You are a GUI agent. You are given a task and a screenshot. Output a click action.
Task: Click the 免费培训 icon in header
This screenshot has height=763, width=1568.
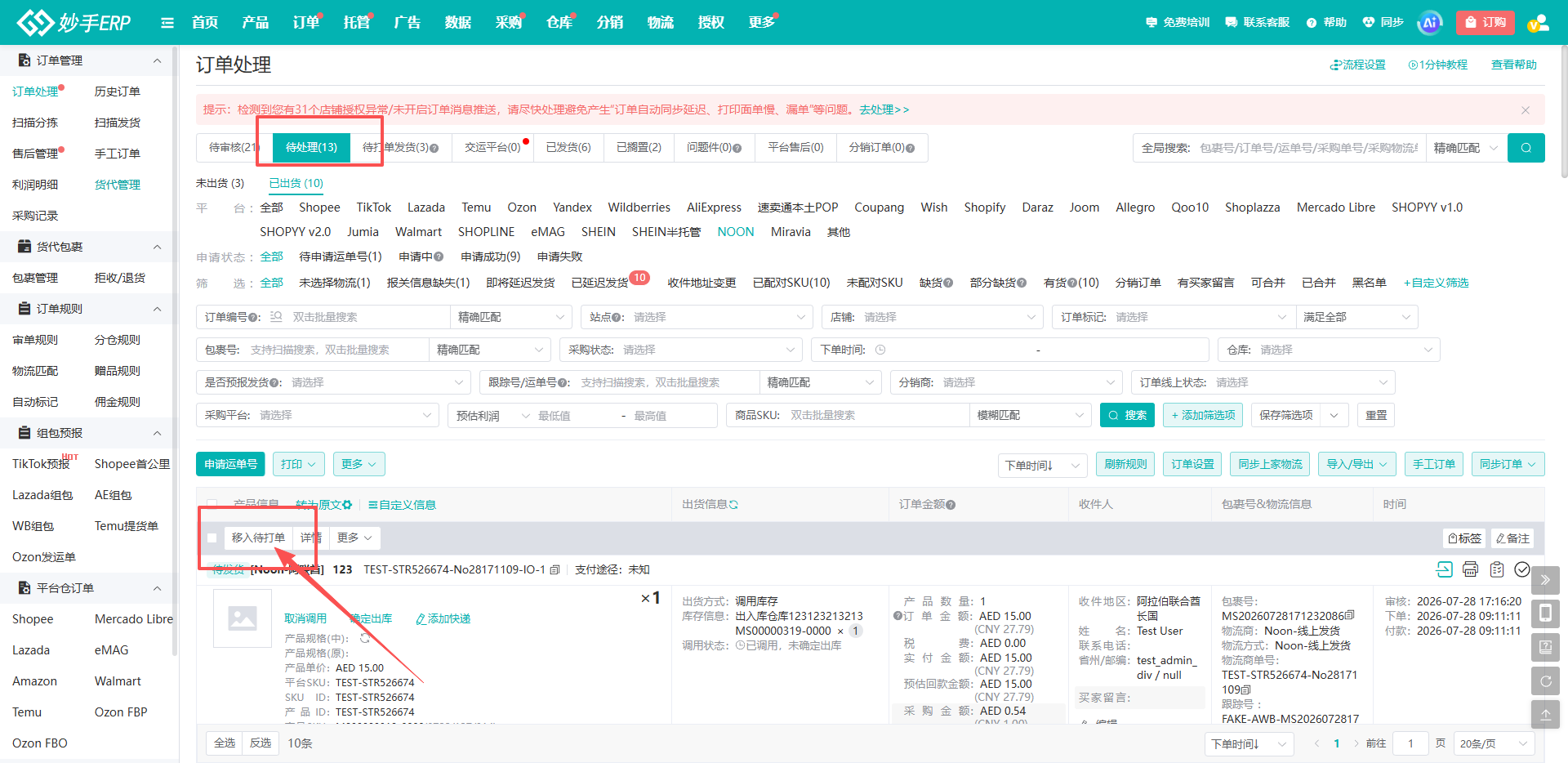(x=1151, y=22)
